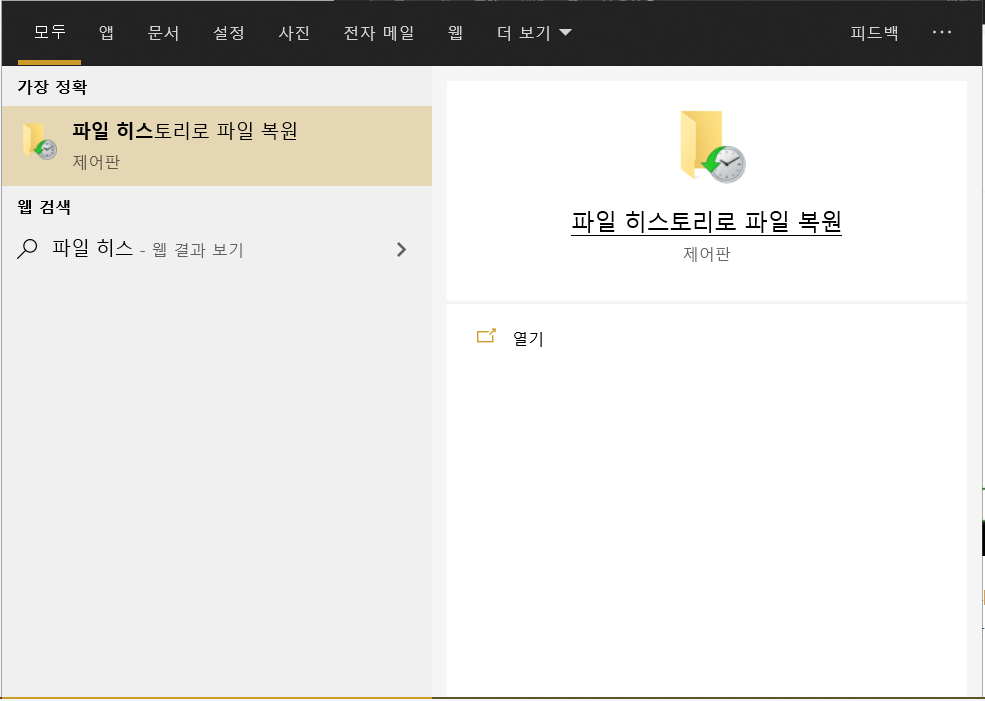Switch to the 앱 tab
The height and width of the screenshot is (701, 985).
106,32
